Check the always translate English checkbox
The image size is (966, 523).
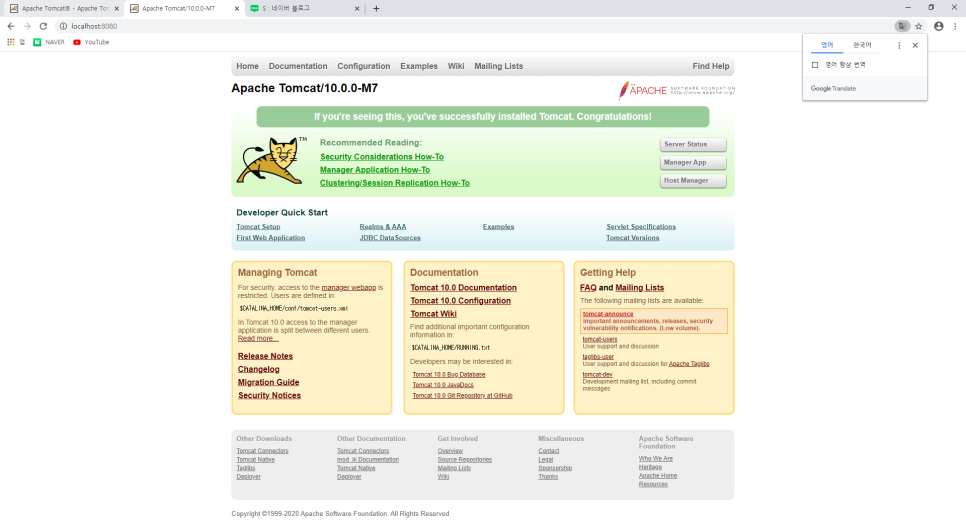coord(815,65)
